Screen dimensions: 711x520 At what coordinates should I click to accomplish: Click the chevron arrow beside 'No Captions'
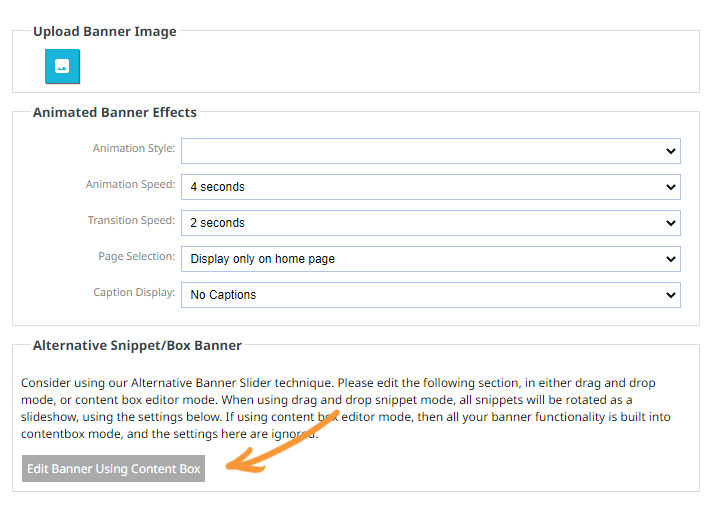[670, 295]
